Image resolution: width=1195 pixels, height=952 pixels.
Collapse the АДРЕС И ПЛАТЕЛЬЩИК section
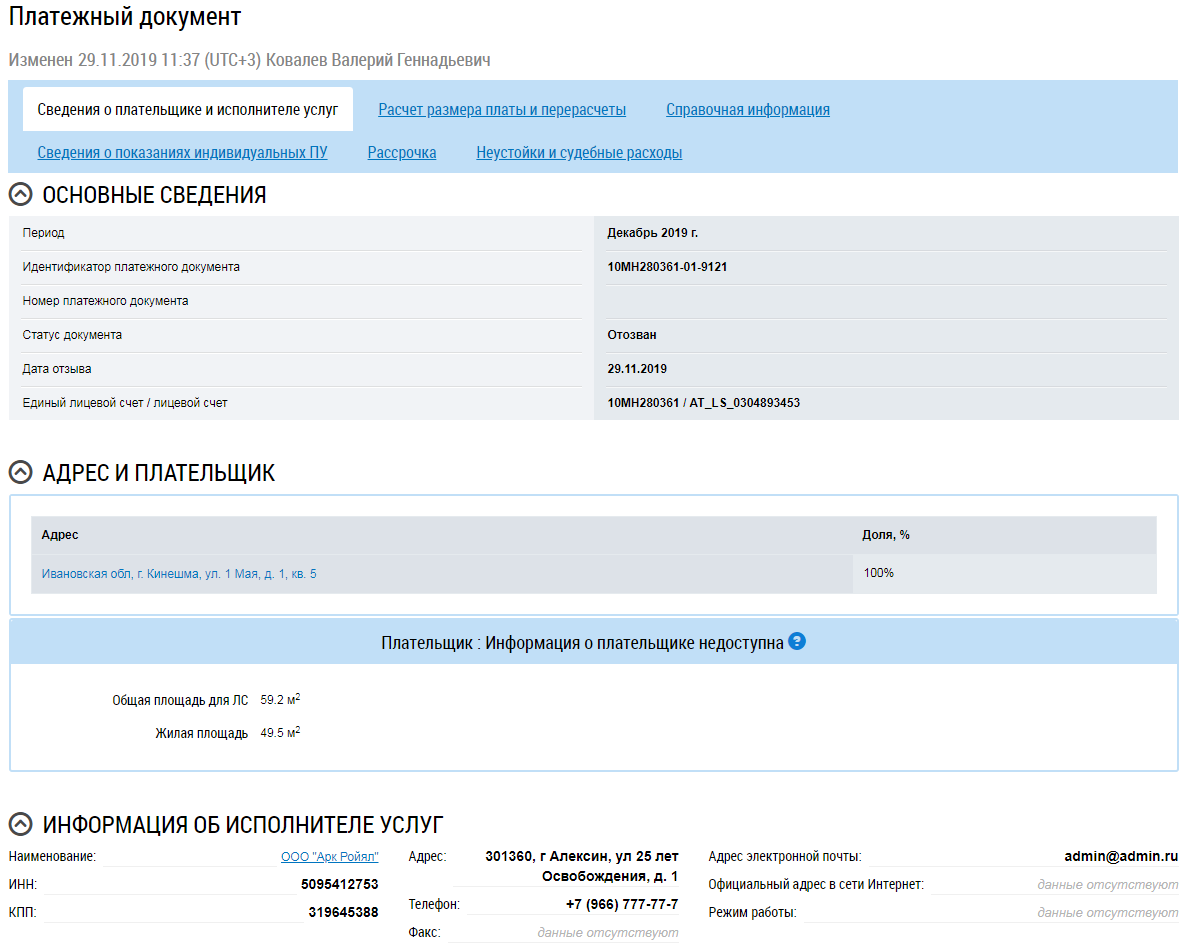point(20,473)
